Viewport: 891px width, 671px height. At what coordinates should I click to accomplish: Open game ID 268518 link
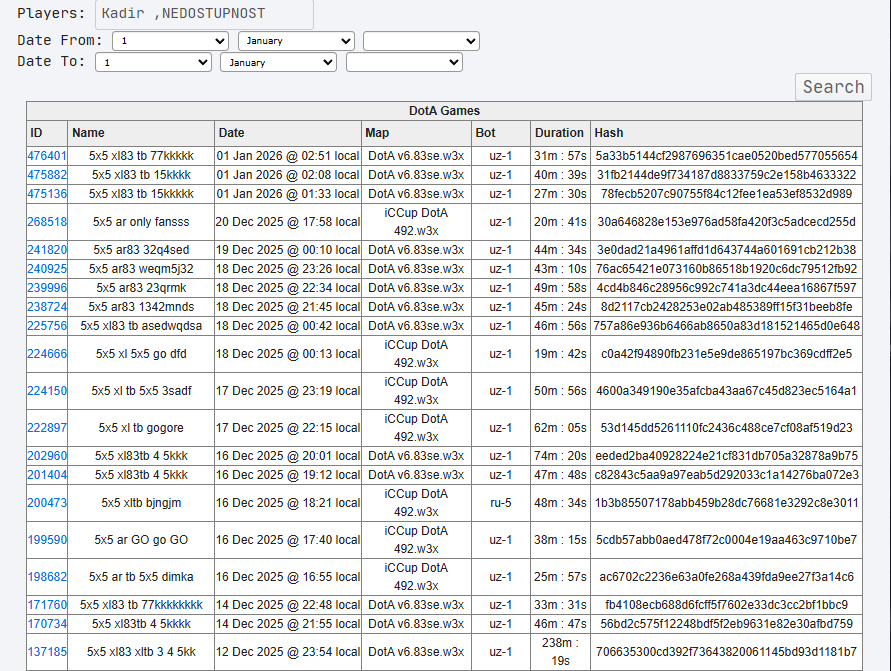pos(47,222)
